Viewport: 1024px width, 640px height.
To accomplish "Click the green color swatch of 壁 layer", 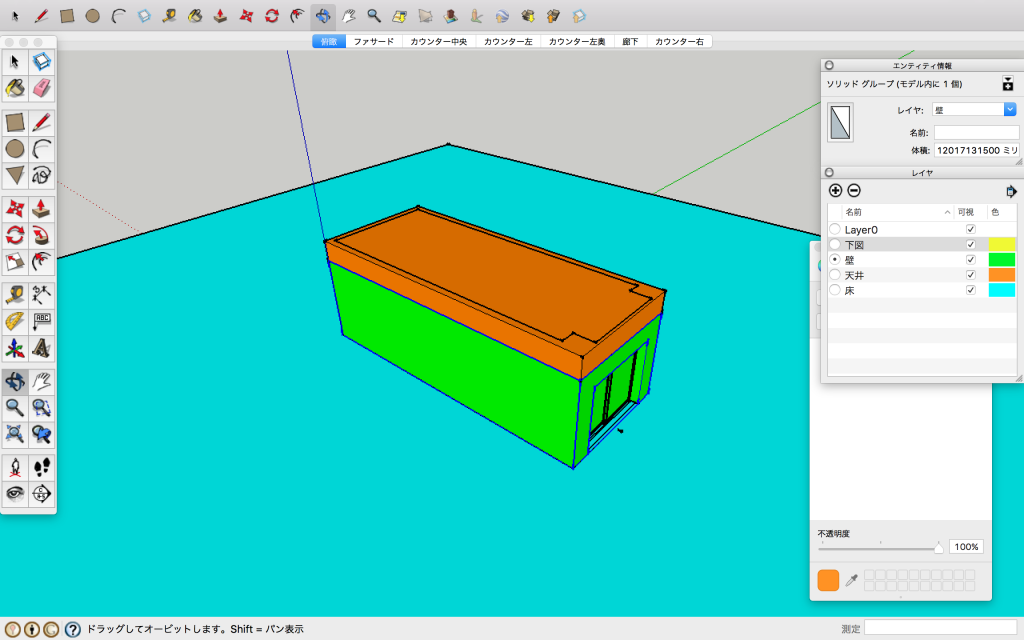I will click(1002, 260).
